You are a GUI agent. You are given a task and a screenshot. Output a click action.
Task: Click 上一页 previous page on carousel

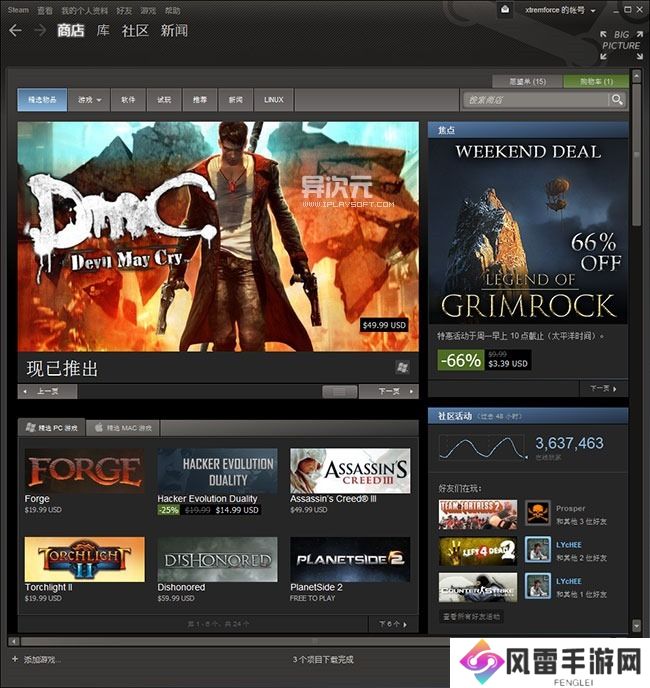click(x=47, y=391)
